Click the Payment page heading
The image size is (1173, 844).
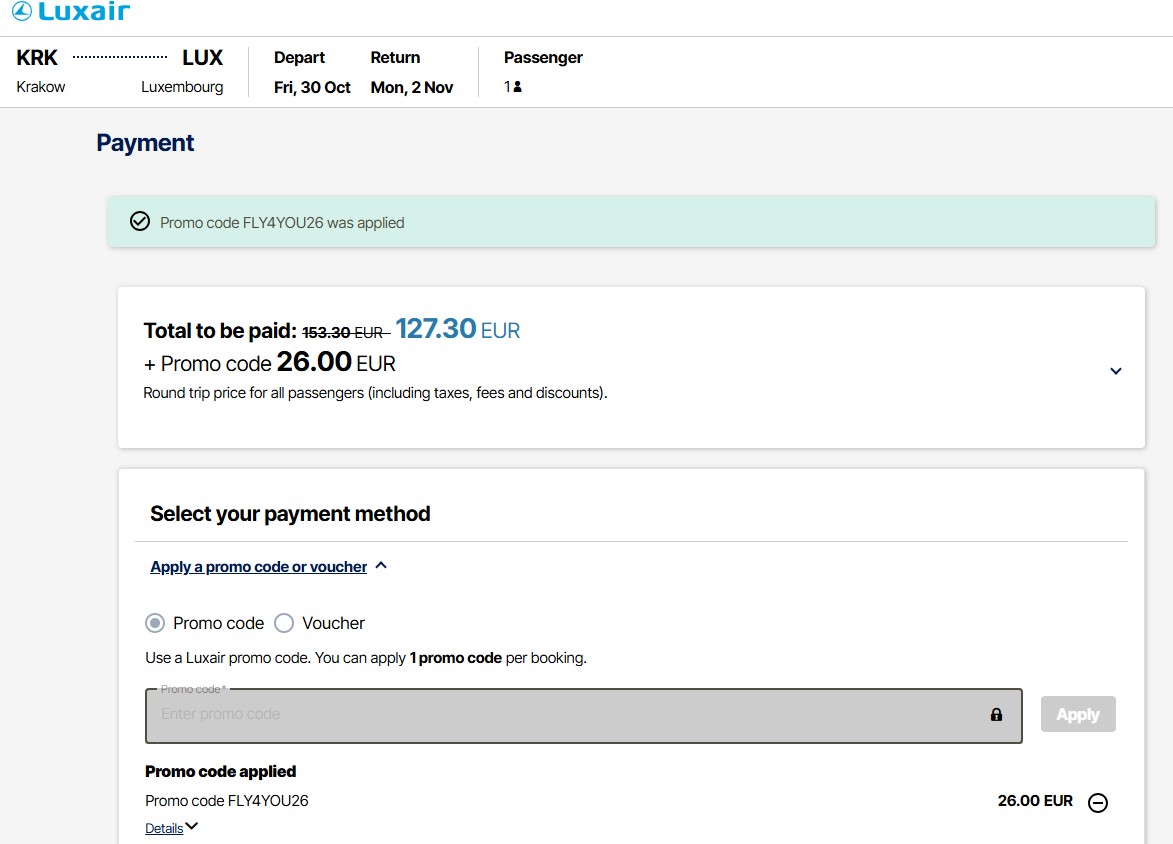coord(145,142)
